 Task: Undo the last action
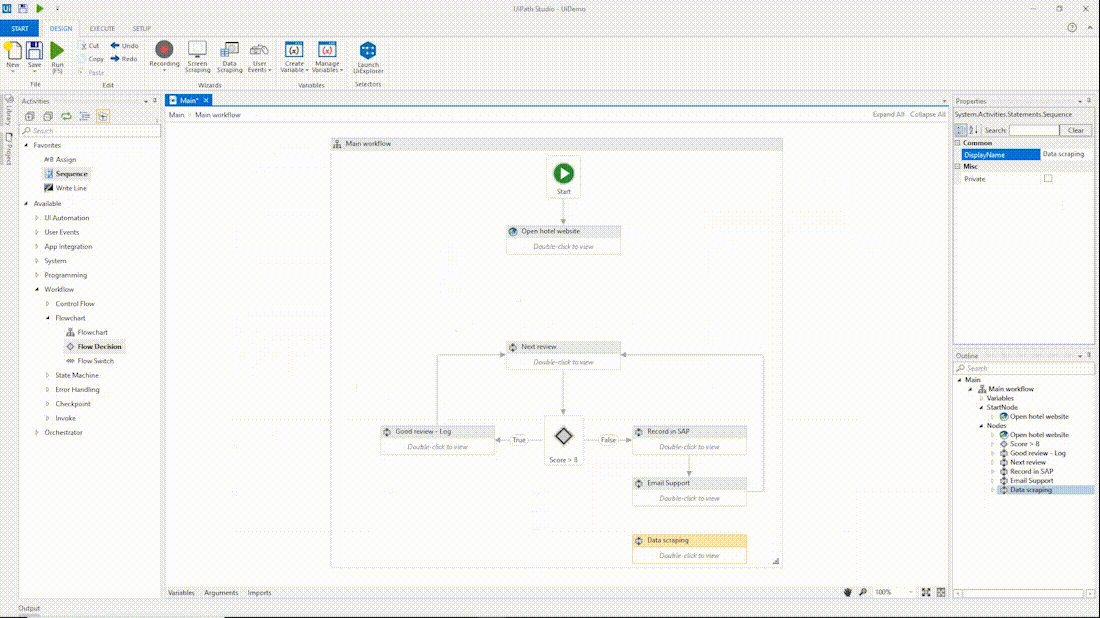tap(124, 46)
